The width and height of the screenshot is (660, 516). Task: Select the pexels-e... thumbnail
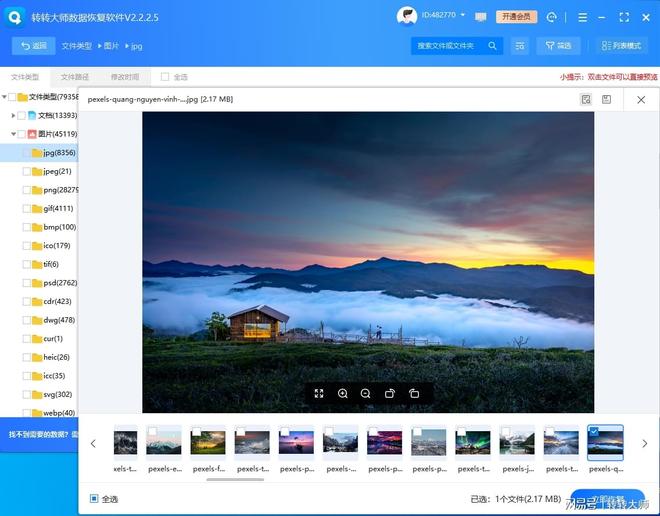pyautogui.click(x=164, y=443)
